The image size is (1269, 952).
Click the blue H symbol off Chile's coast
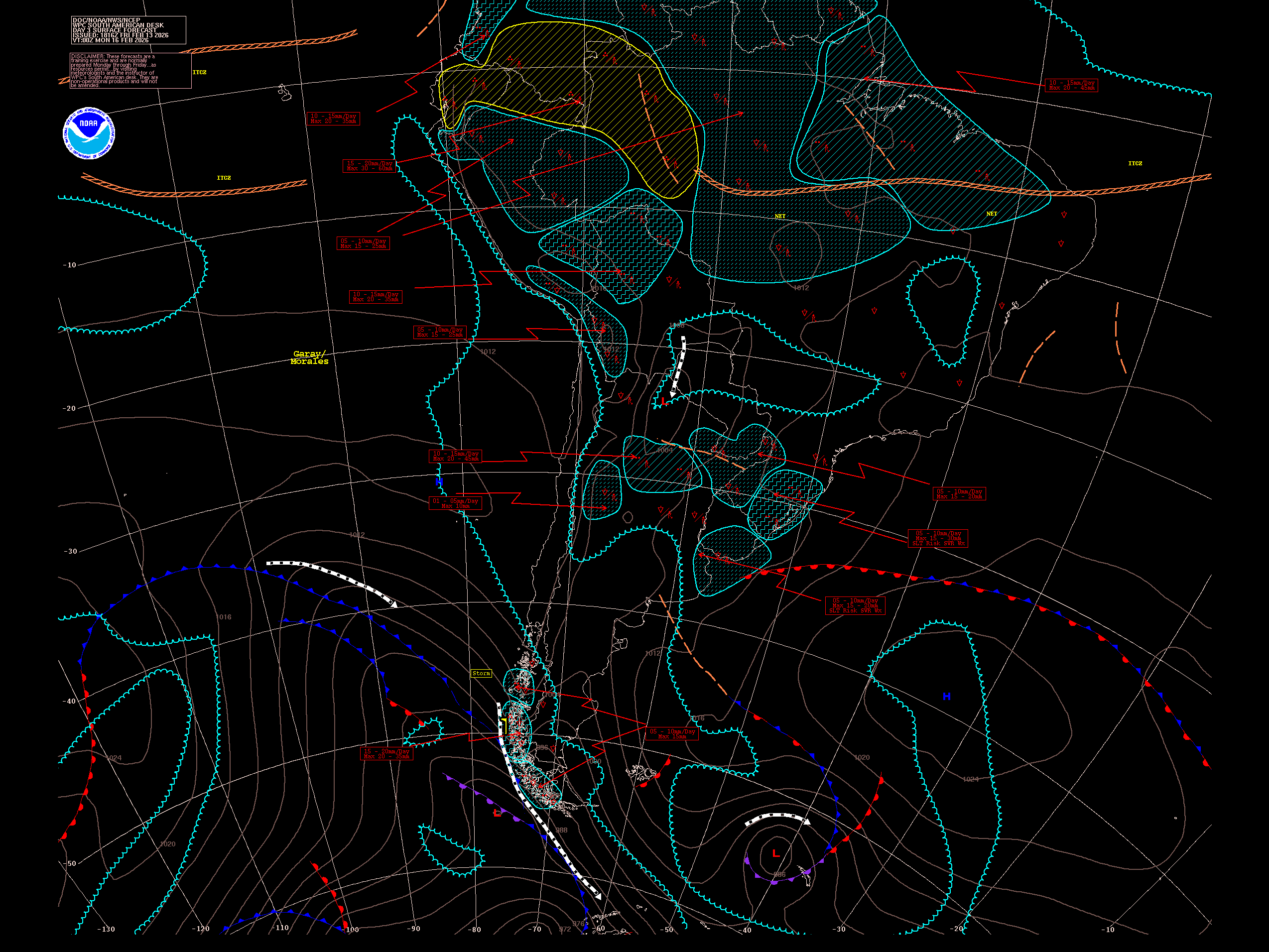(439, 482)
